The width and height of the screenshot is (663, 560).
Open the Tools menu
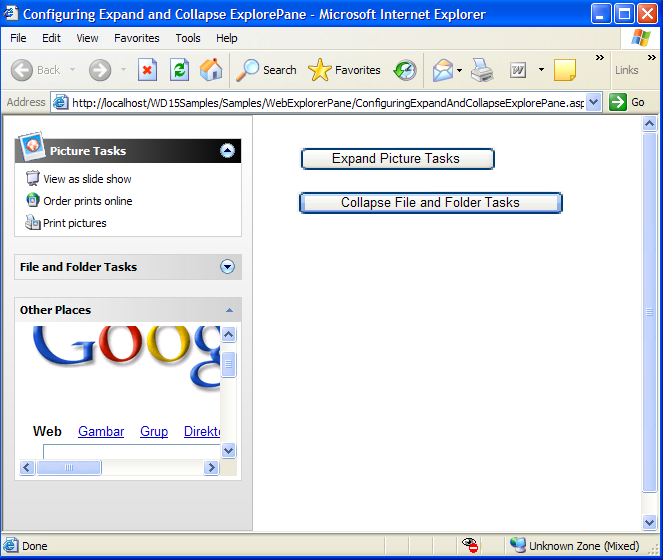click(x=188, y=38)
